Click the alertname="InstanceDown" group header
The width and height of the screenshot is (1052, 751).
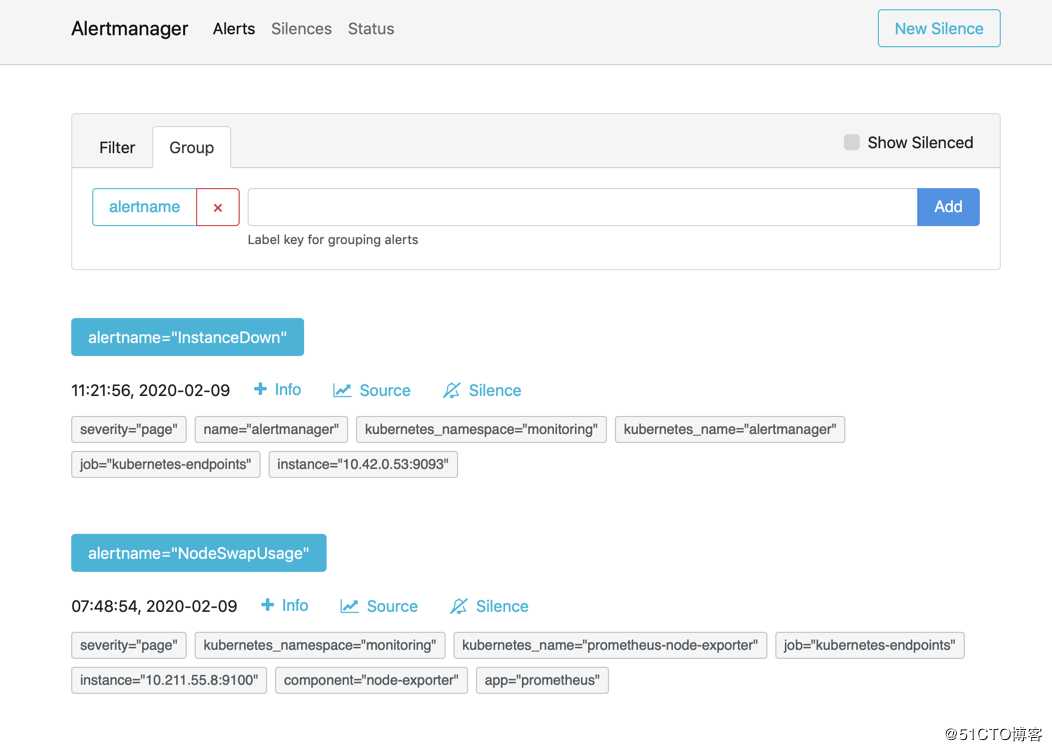[187, 337]
